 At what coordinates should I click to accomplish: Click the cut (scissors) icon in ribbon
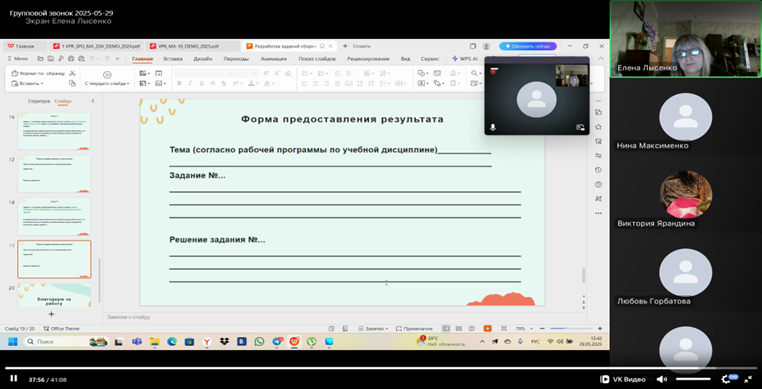click(72, 73)
